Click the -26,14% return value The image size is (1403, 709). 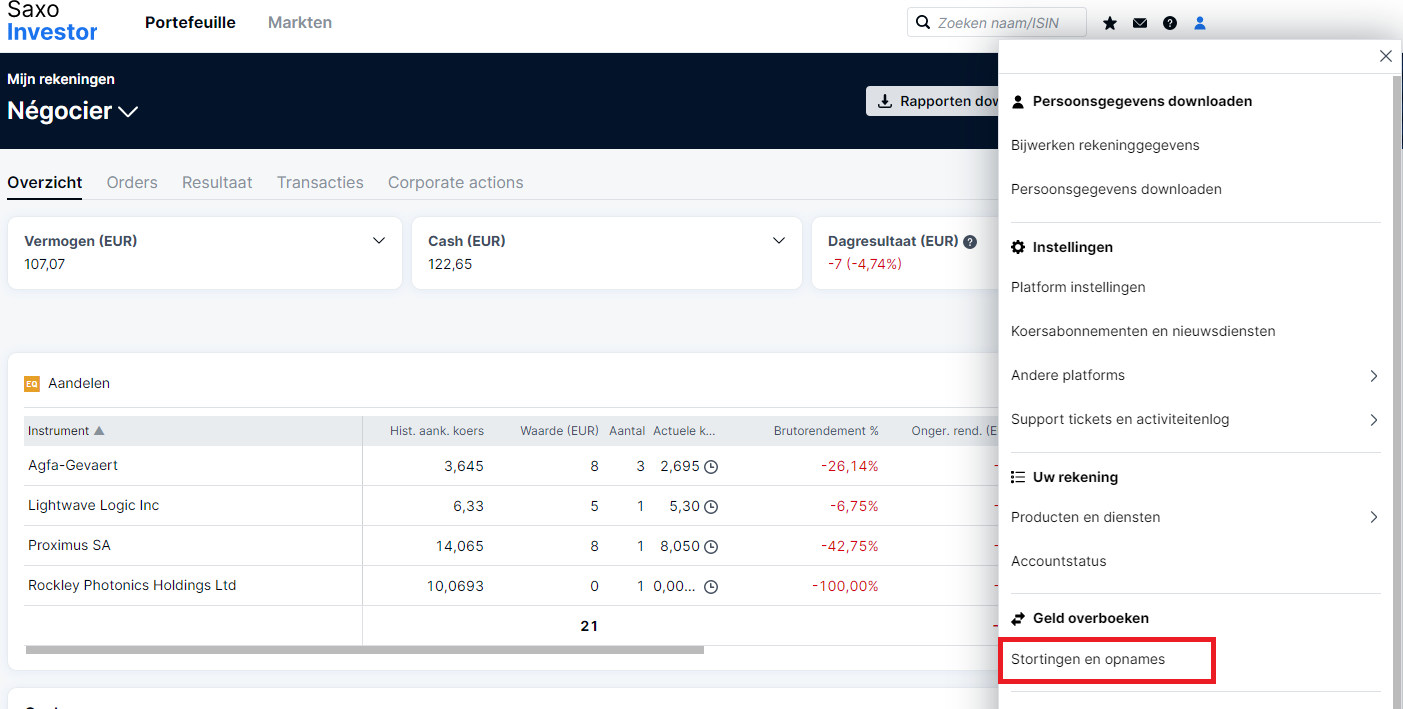pos(850,466)
